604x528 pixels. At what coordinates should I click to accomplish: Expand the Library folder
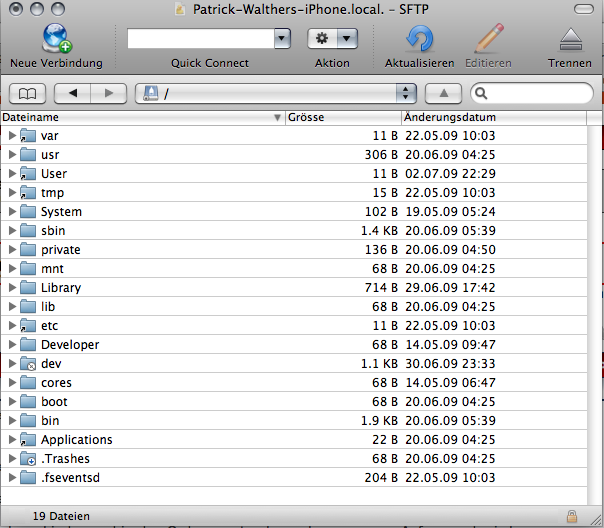tap(12, 288)
